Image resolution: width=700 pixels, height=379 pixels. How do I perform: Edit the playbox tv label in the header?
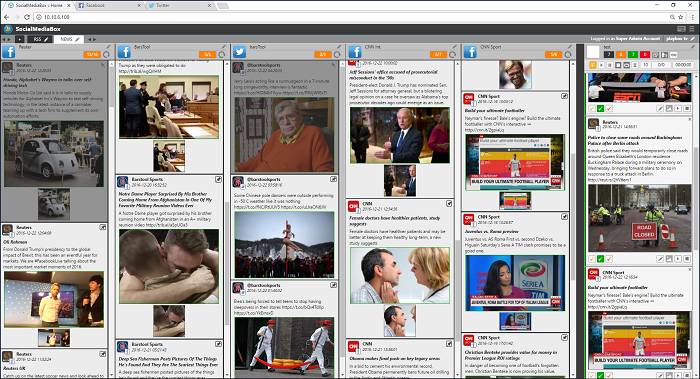[692, 39]
